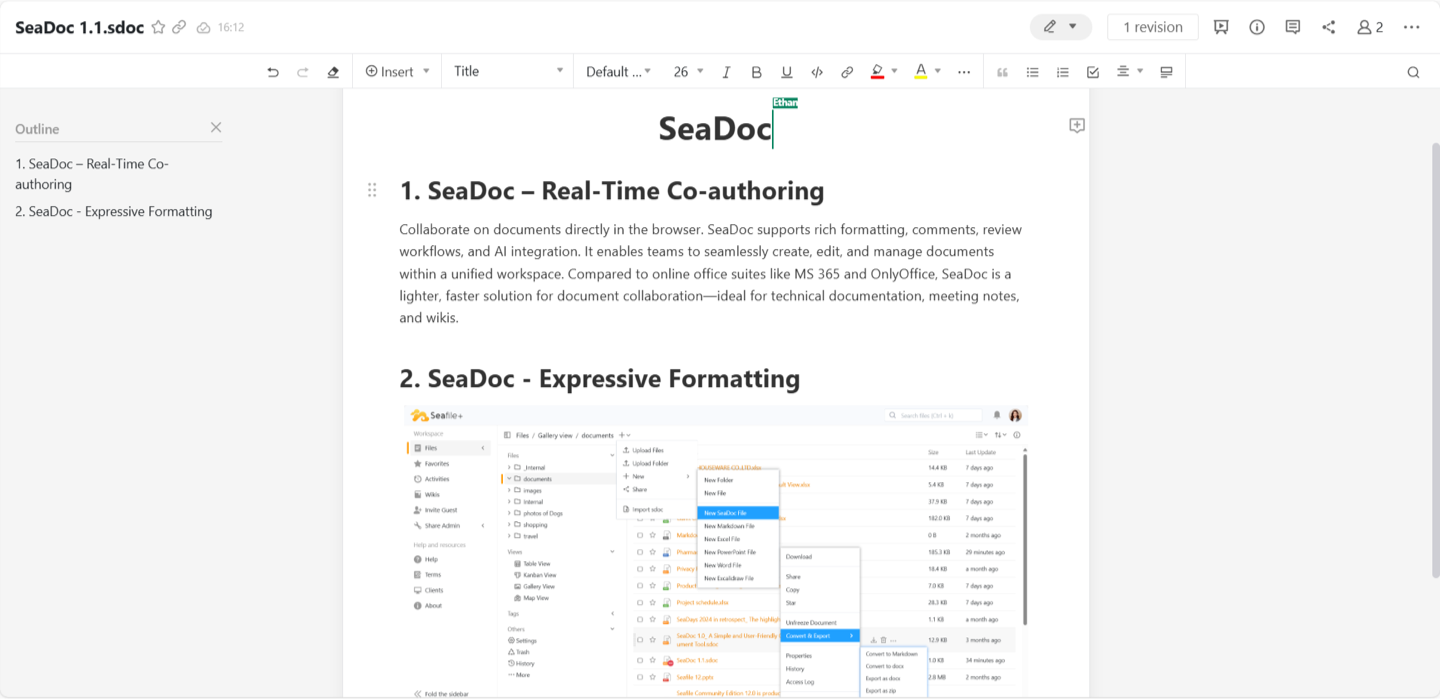Image resolution: width=1440 pixels, height=699 pixels.
Task: Undo the last edit
Action: [273, 72]
